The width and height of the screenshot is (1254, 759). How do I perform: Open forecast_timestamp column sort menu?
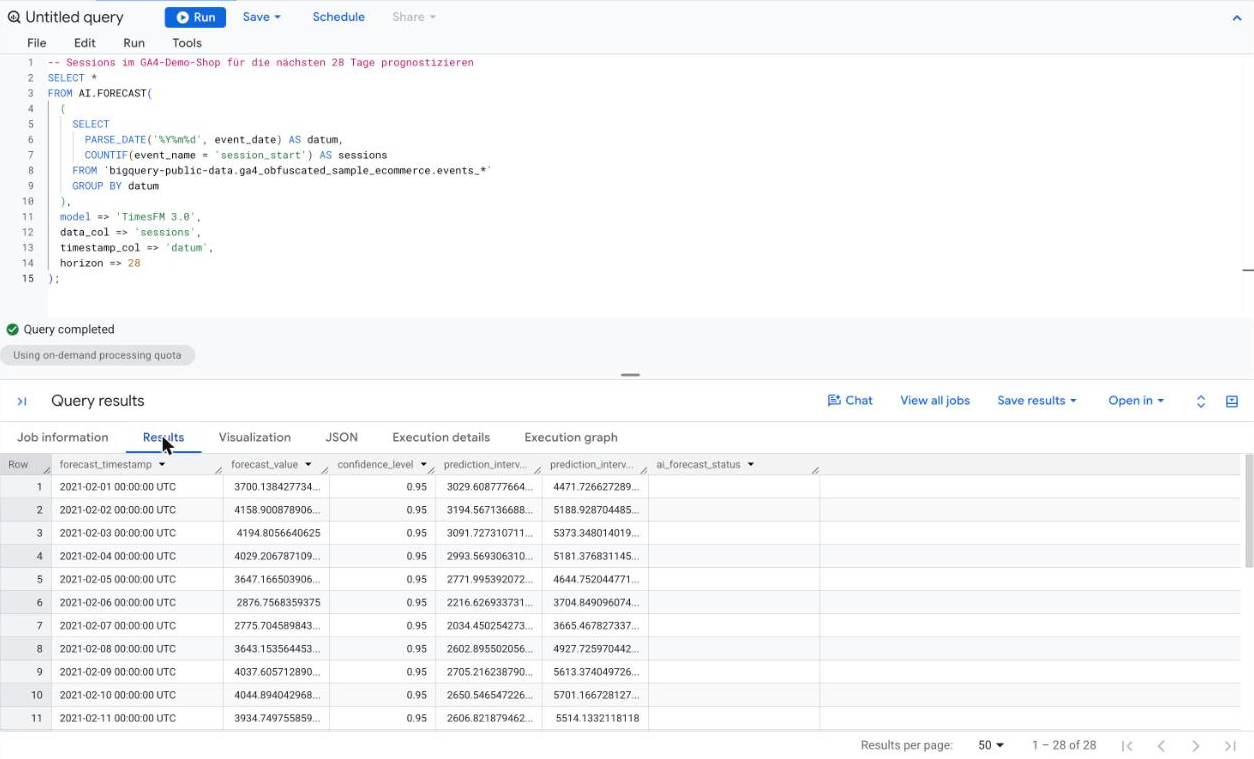coord(162,465)
